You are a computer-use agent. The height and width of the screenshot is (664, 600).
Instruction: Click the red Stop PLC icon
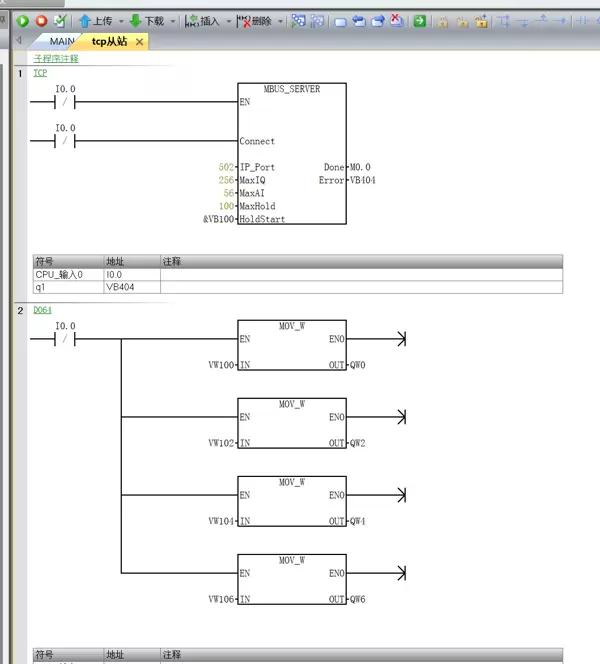tap(41, 20)
